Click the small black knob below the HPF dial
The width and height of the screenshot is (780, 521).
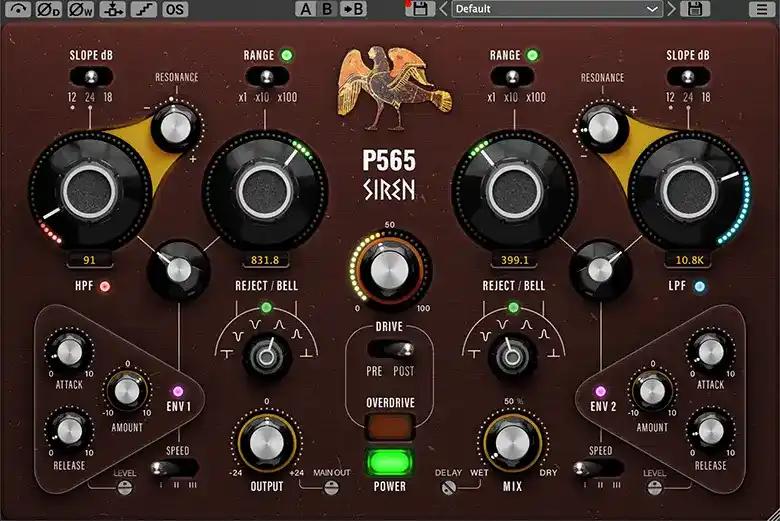(179, 271)
